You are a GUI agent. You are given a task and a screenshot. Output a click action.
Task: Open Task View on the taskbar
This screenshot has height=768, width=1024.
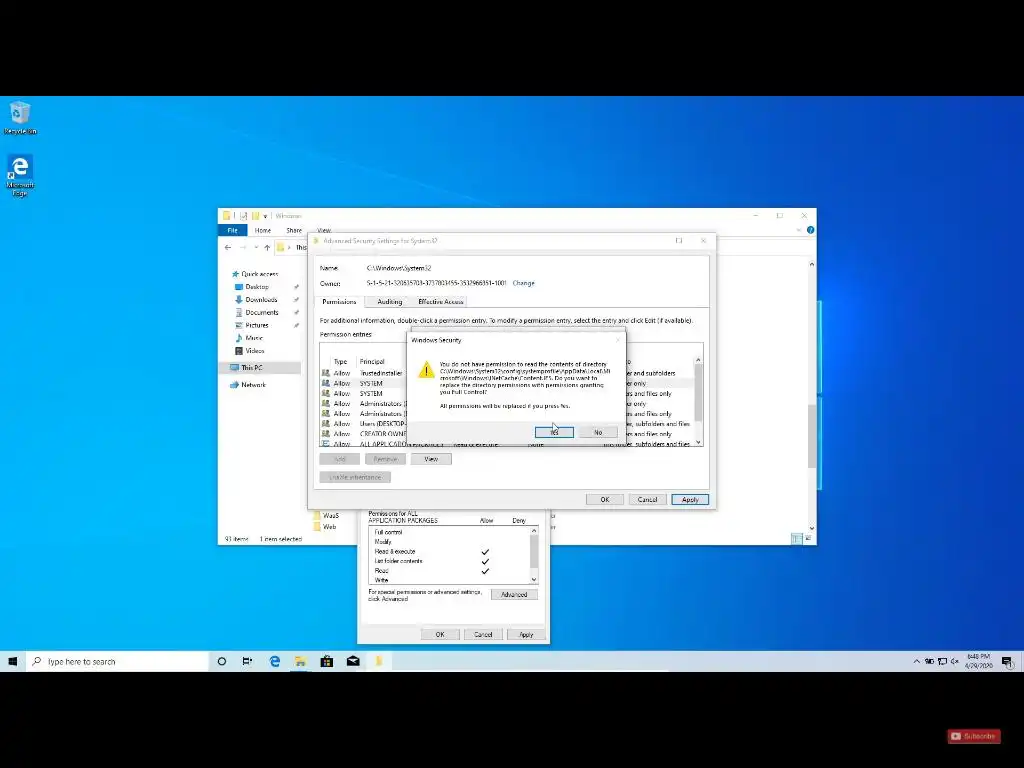tap(248, 662)
